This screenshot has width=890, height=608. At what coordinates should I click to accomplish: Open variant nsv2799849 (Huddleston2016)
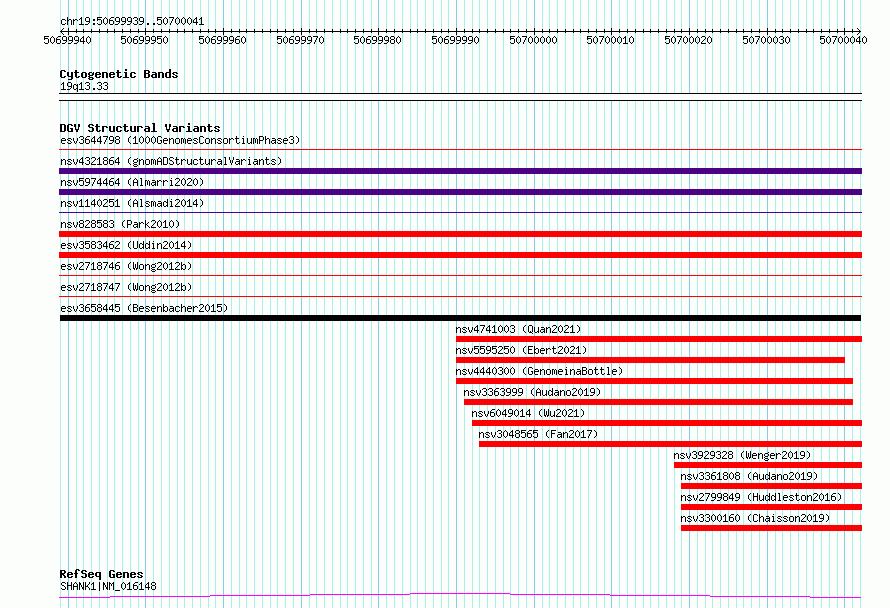[x=761, y=497]
